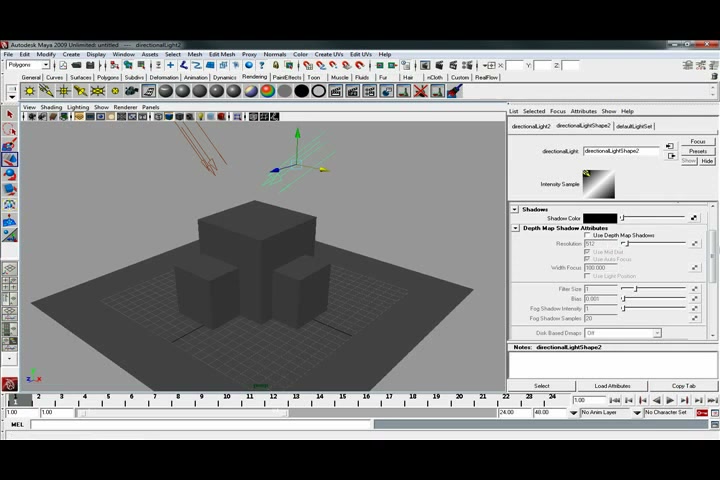Toggle the auto keyframe button

point(702,413)
